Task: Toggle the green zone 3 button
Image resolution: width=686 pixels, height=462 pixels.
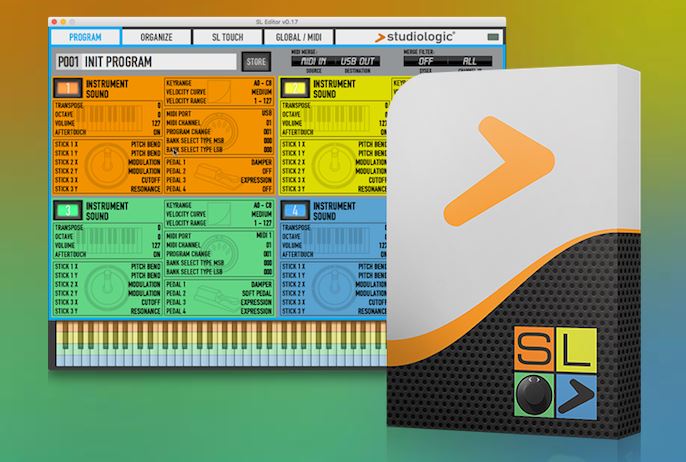Action: (68, 210)
